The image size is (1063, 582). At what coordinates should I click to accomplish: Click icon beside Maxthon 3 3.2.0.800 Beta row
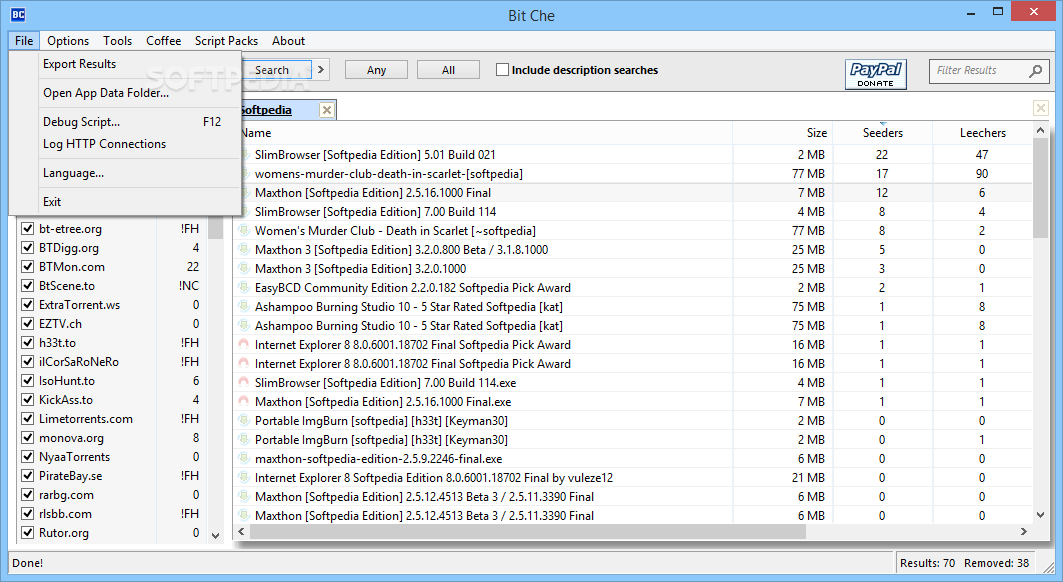244,250
